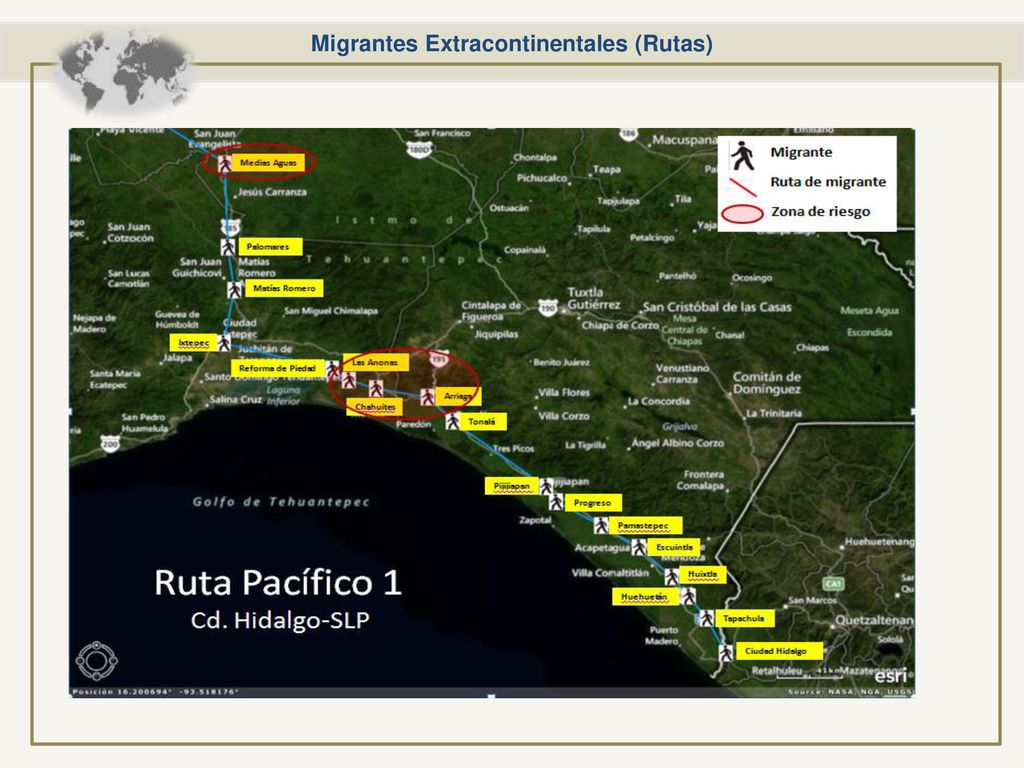Click the Tonalá yellow label
1024x768 pixels.
coord(483,422)
